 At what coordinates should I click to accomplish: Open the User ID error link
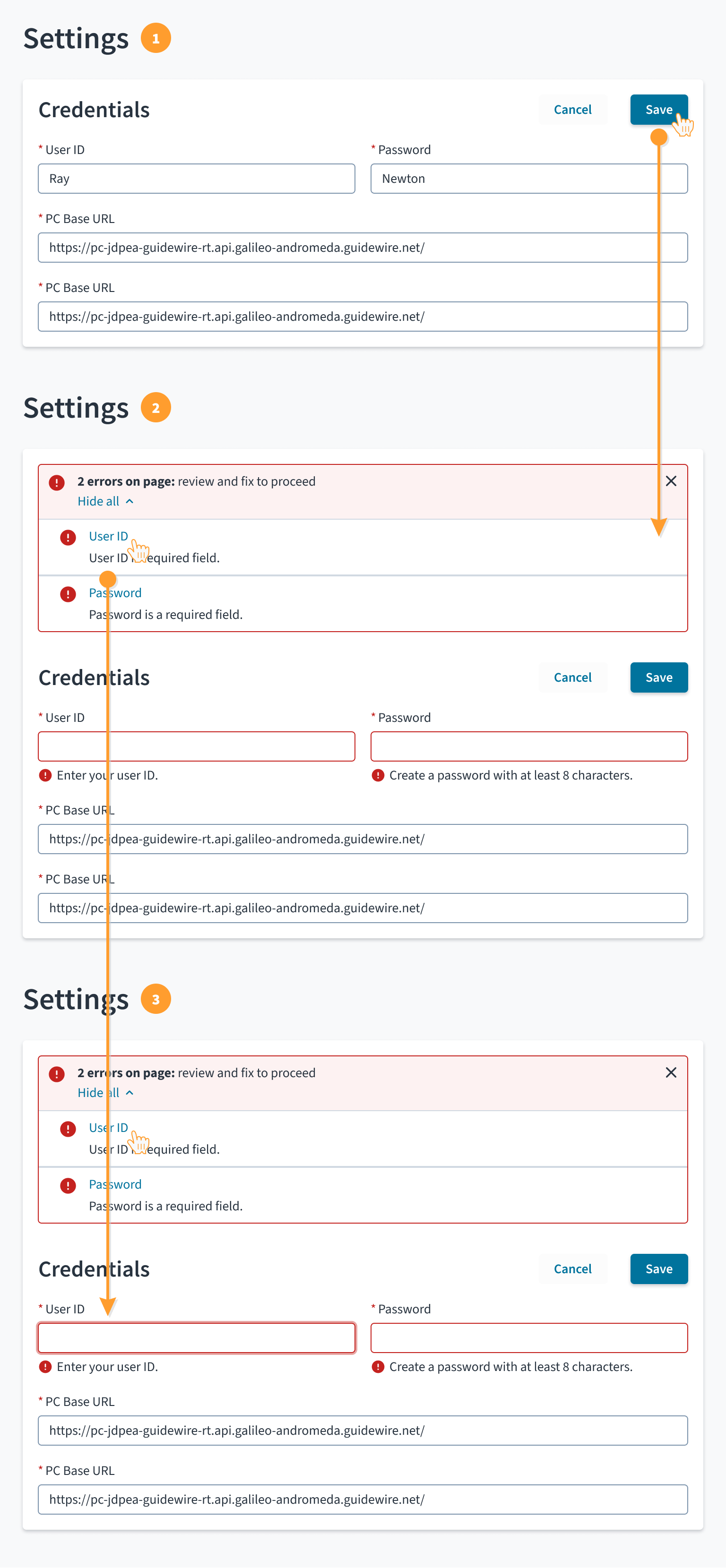point(108,536)
